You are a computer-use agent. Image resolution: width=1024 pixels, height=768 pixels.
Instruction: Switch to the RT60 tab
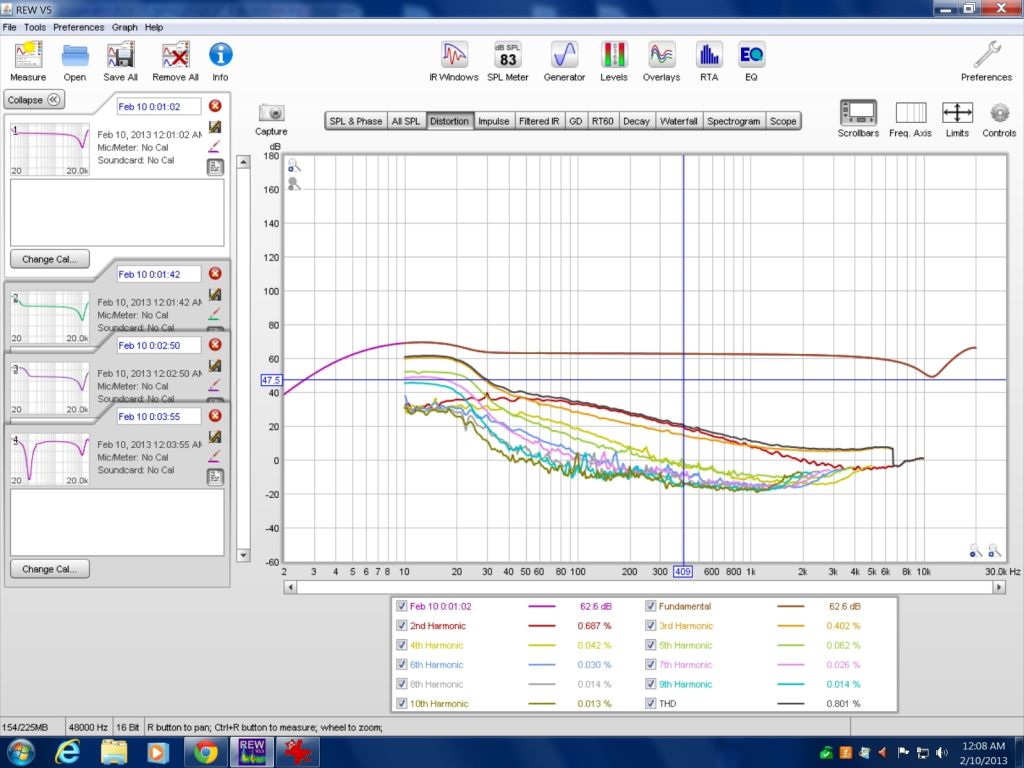(602, 121)
